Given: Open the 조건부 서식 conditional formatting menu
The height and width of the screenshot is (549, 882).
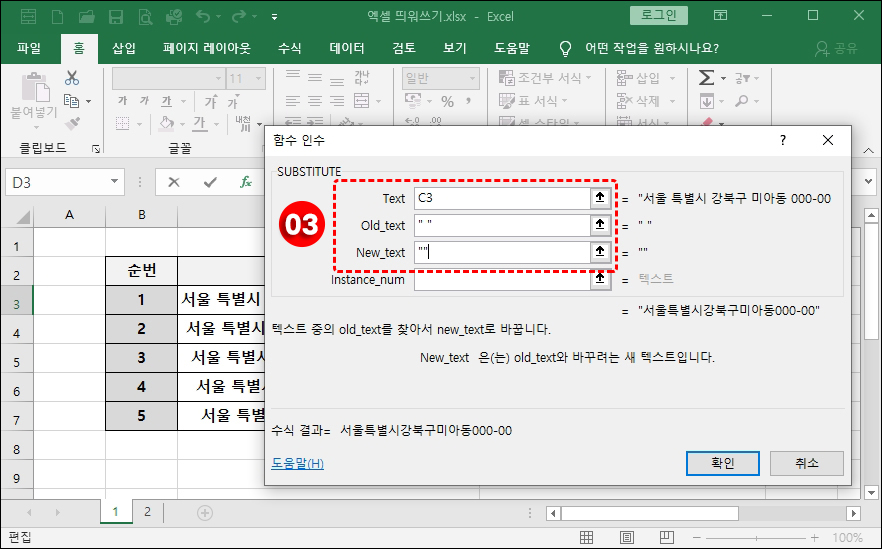Looking at the screenshot, I should pyautogui.click(x=545, y=78).
